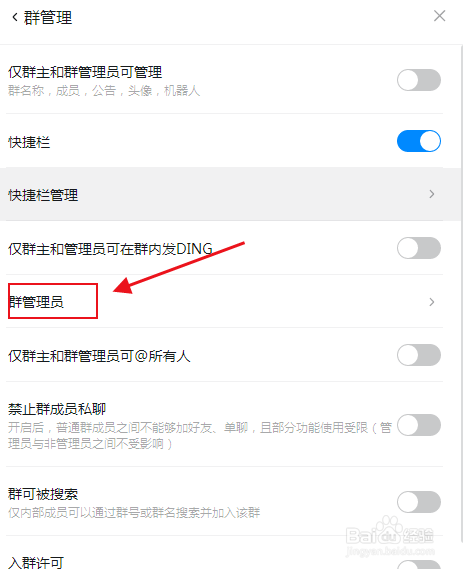The width and height of the screenshot is (463, 569).
Task: Click the 群管理 header title
Action: click(x=48, y=18)
